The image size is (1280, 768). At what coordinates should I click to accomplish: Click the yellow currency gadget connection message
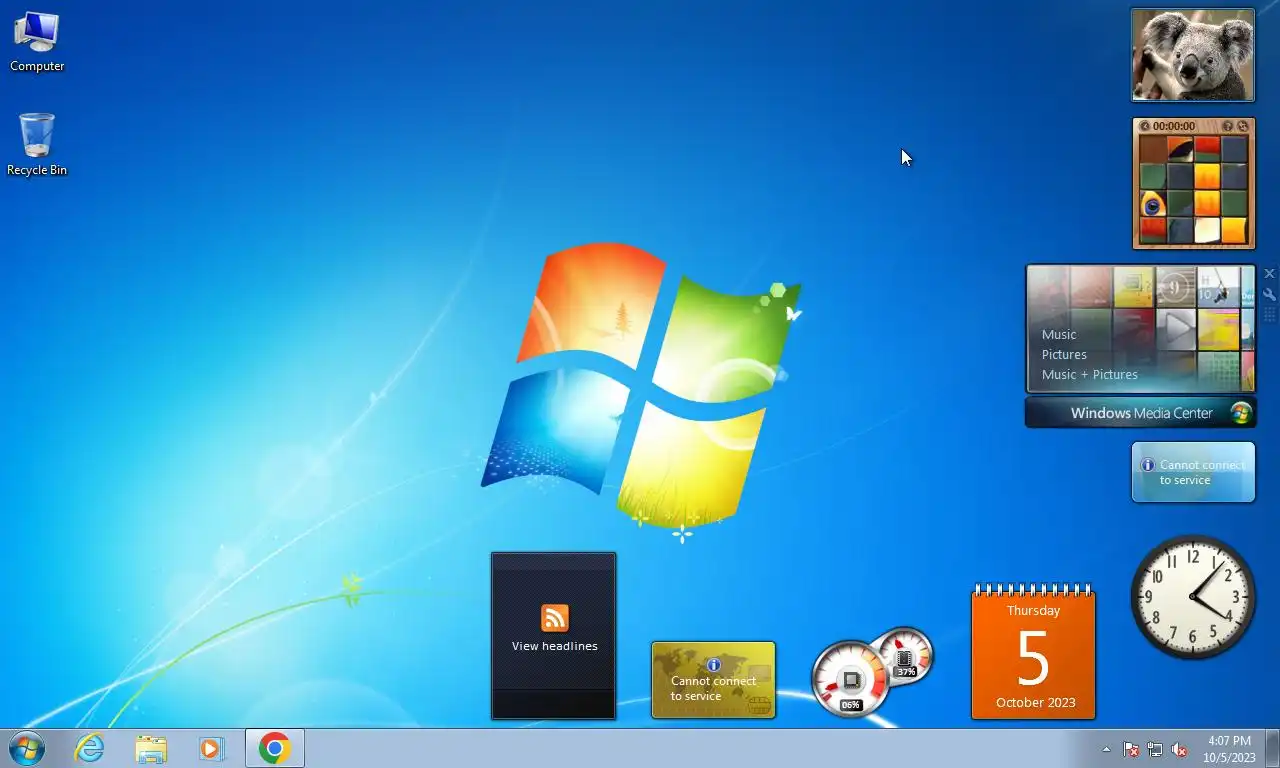(x=713, y=688)
